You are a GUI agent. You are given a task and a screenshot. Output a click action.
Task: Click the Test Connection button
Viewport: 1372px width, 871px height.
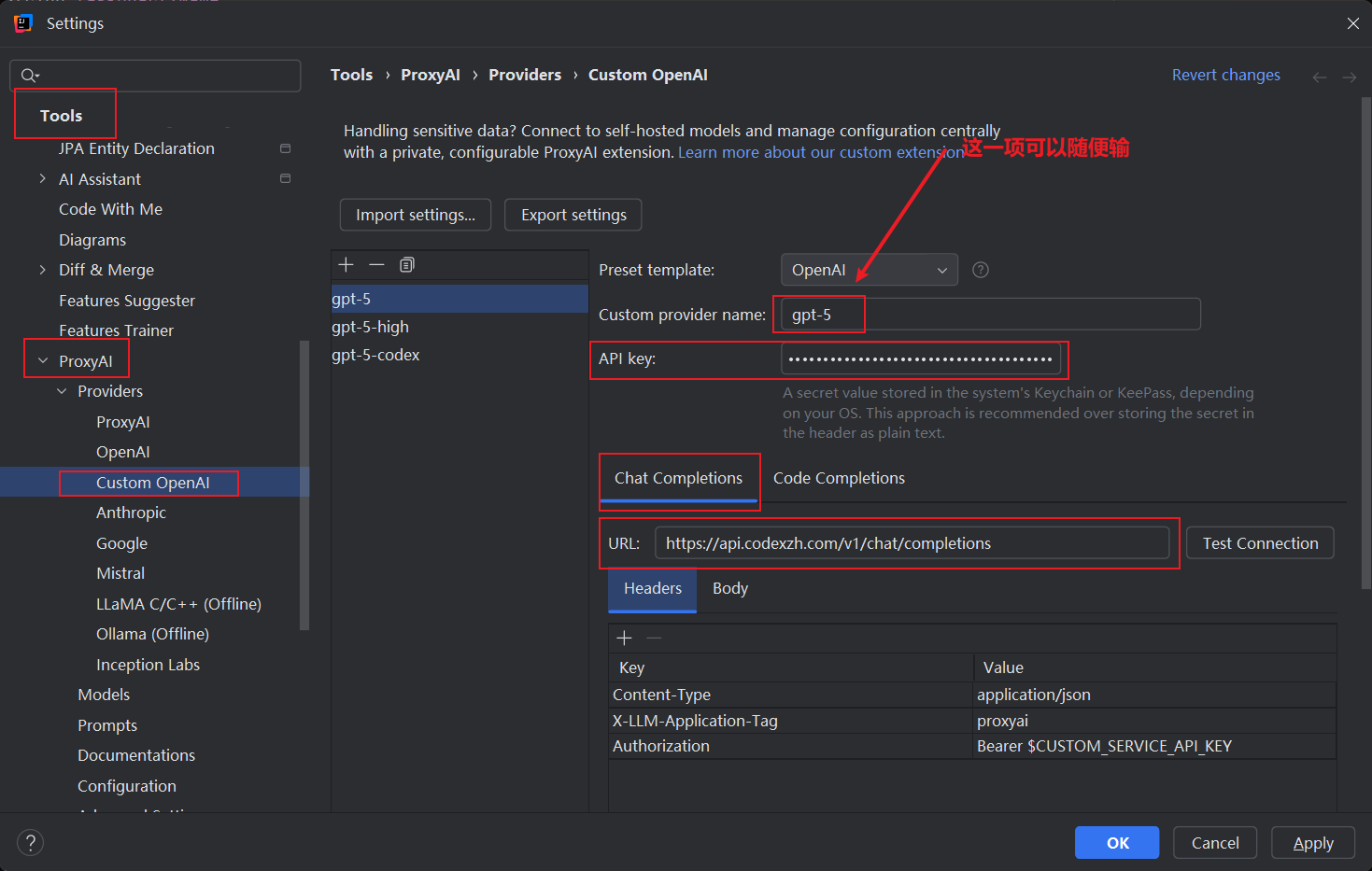pyautogui.click(x=1260, y=542)
